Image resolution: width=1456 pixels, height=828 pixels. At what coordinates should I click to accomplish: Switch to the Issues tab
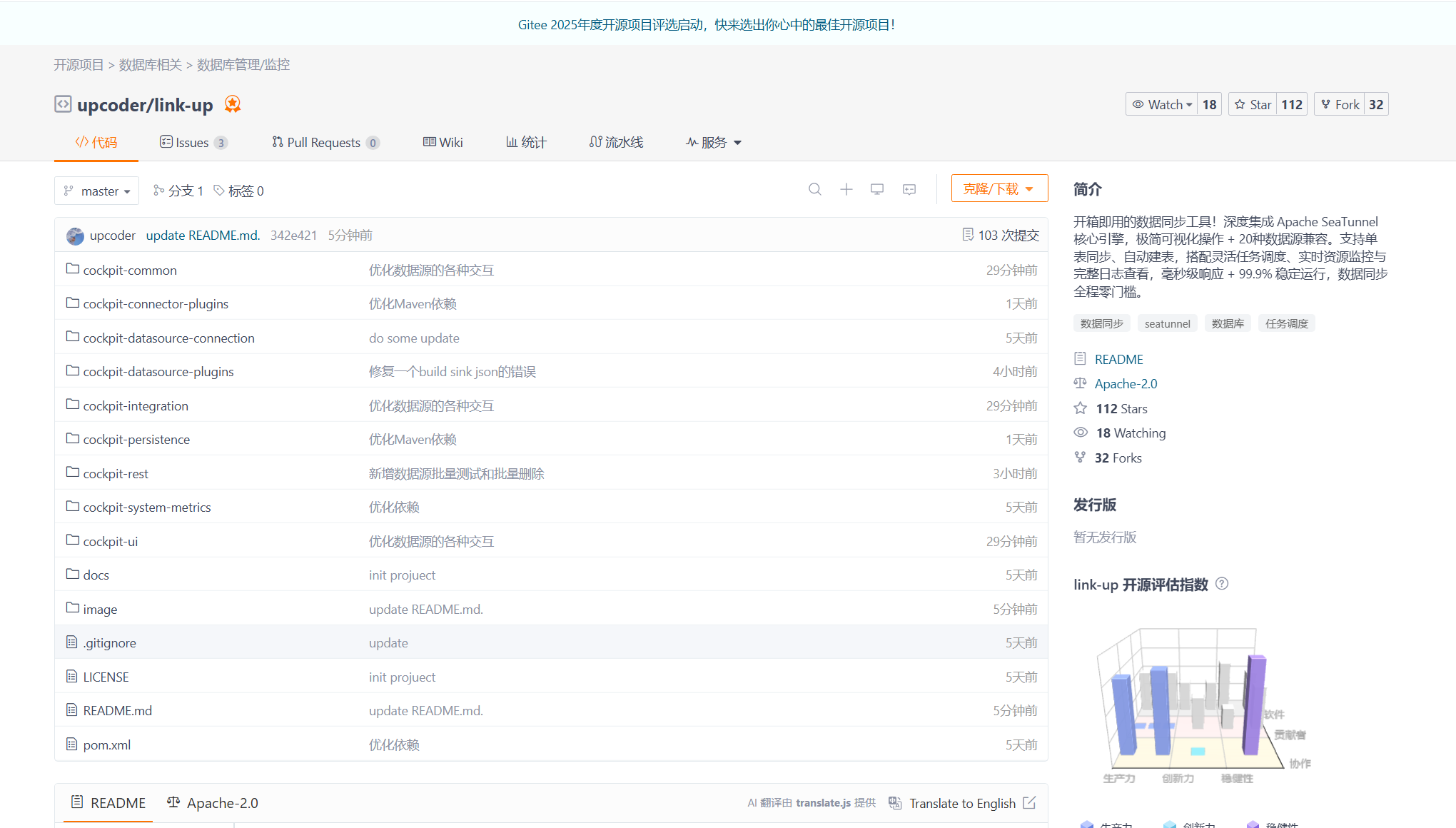192,142
